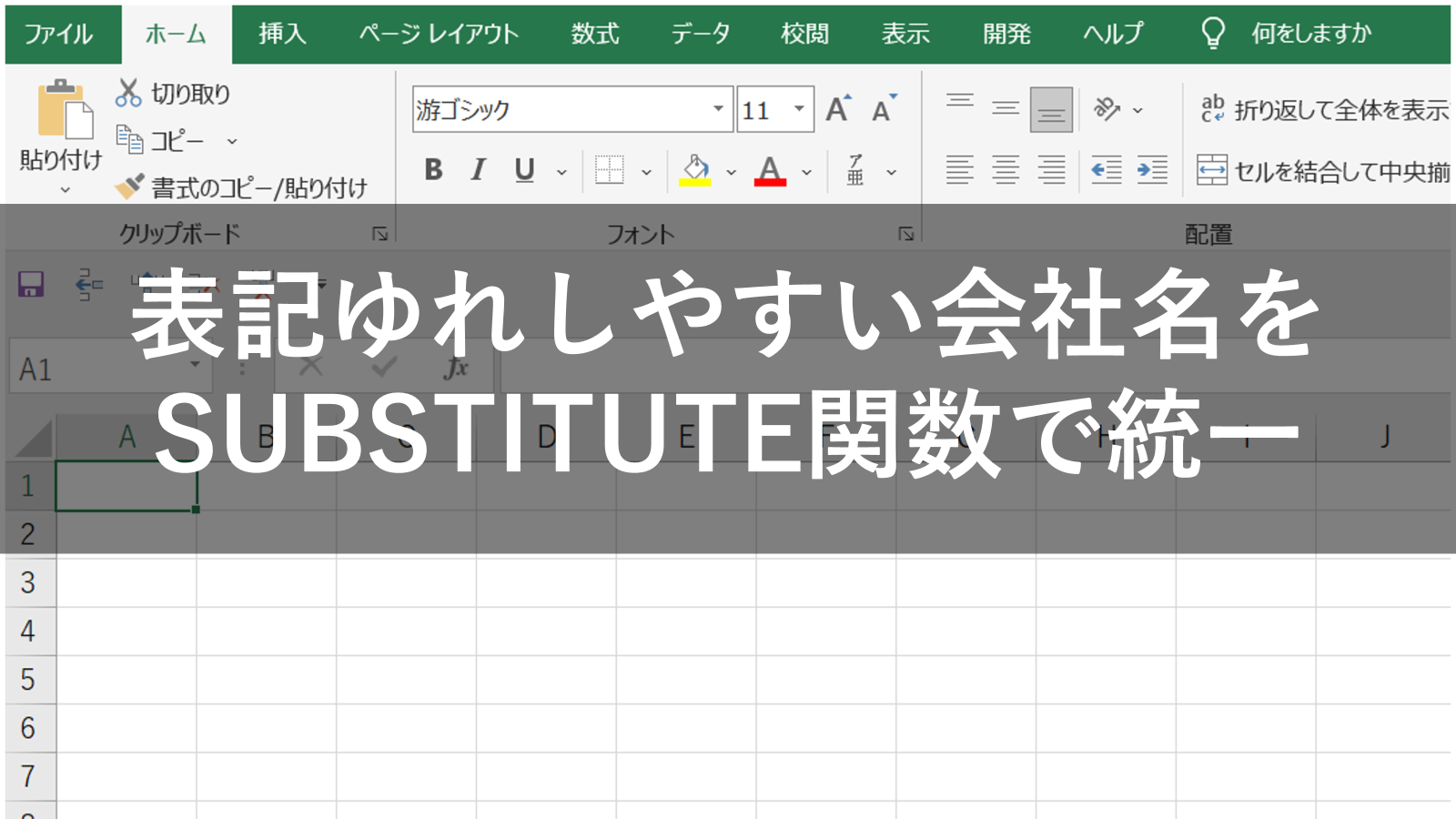Expand the borders dropdown arrow

click(x=647, y=172)
